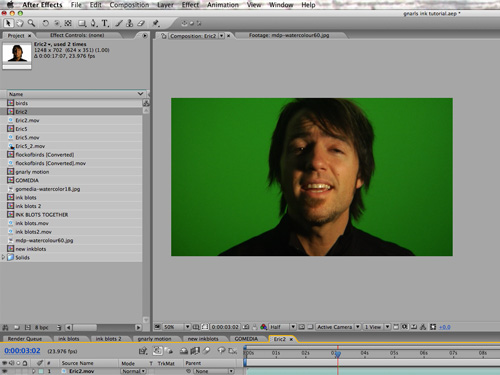Switch to Effect Controls tab
This screenshot has width=500, height=375.
pos(77,35)
